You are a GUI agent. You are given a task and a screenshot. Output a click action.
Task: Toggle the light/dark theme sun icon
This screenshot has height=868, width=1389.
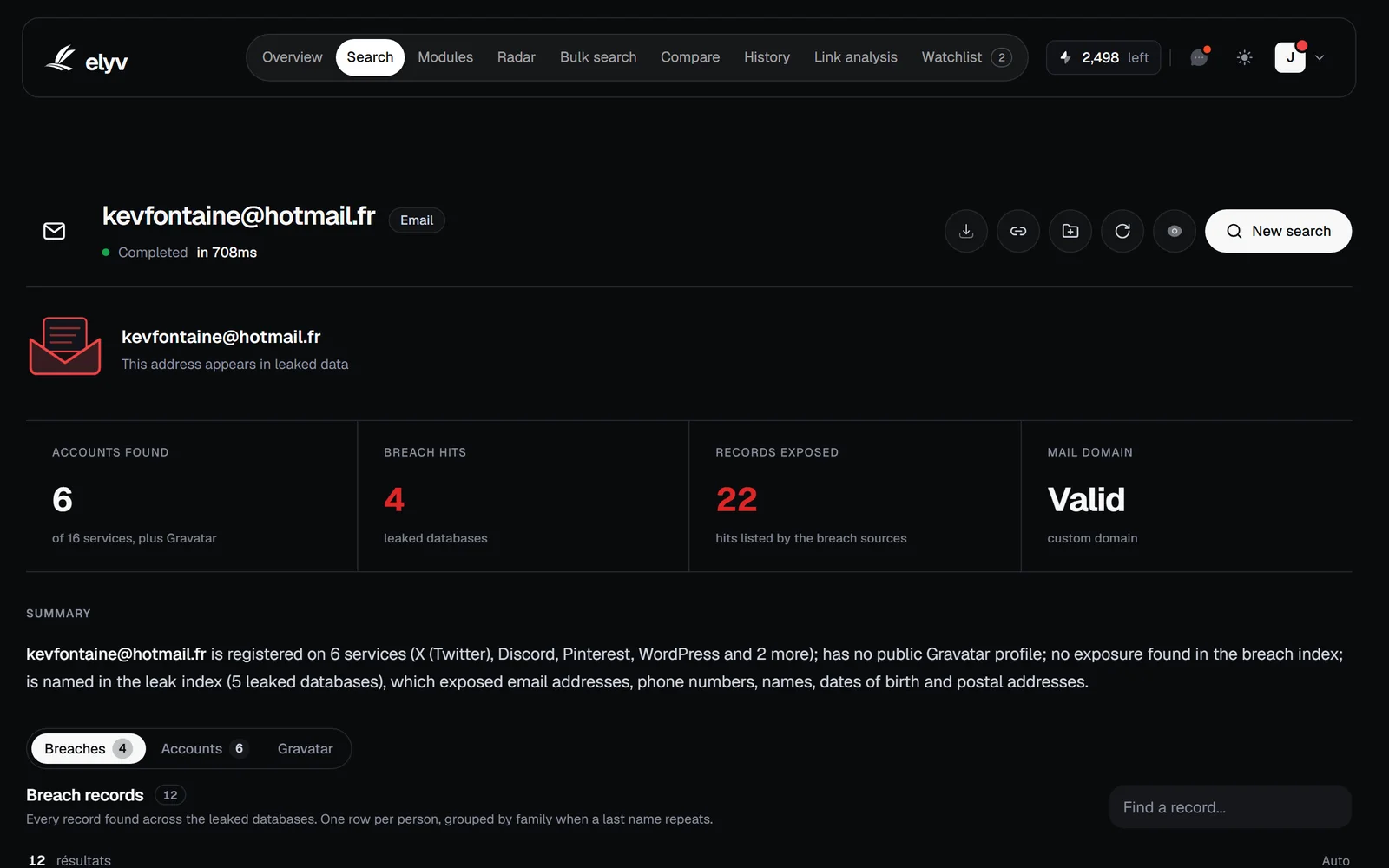point(1244,57)
